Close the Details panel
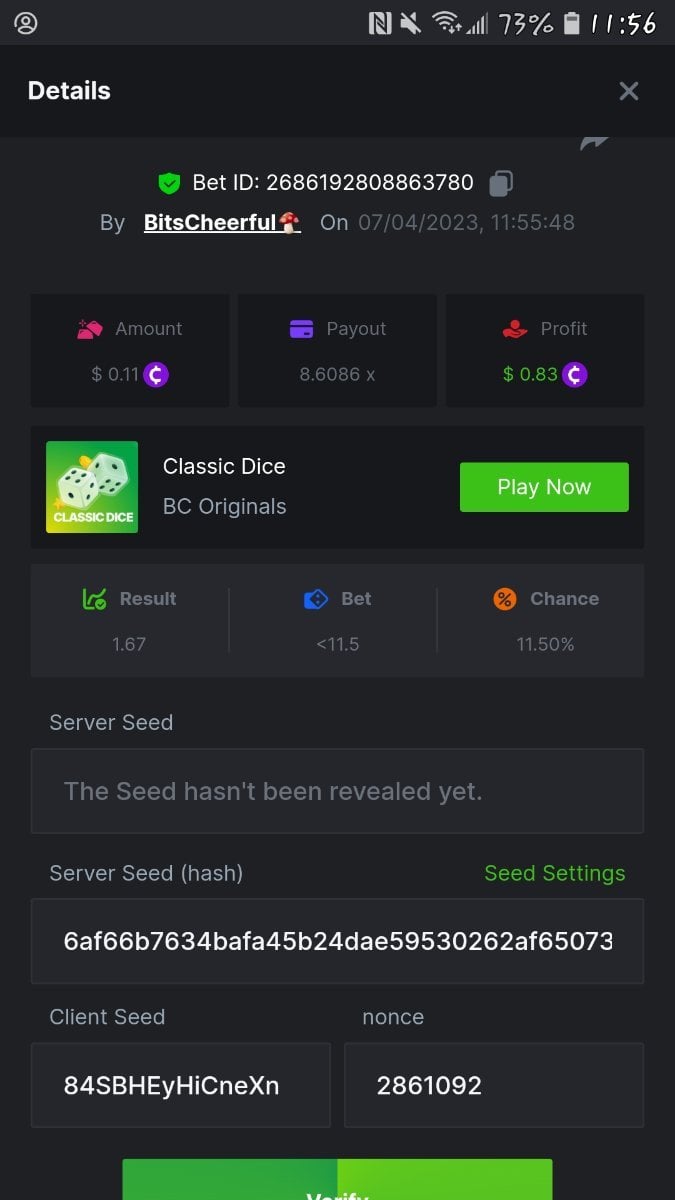This screenshot has width=675, height=1200. coord(628,91)
